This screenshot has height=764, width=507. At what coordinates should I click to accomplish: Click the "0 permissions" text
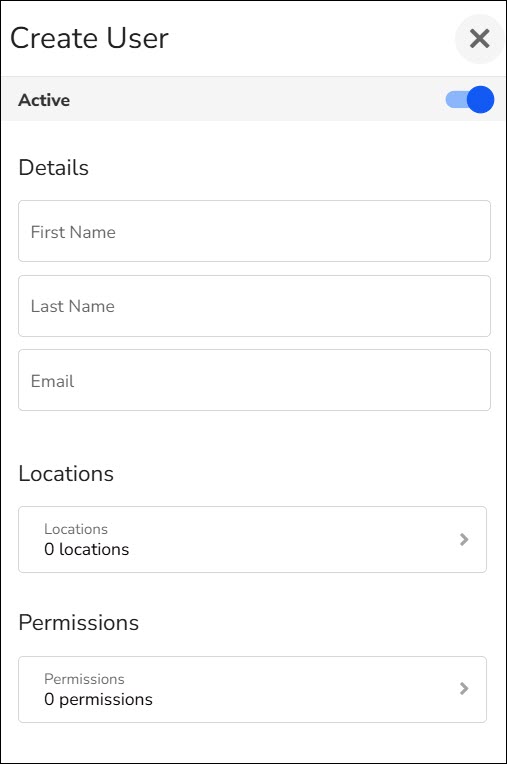pos(98,700)
